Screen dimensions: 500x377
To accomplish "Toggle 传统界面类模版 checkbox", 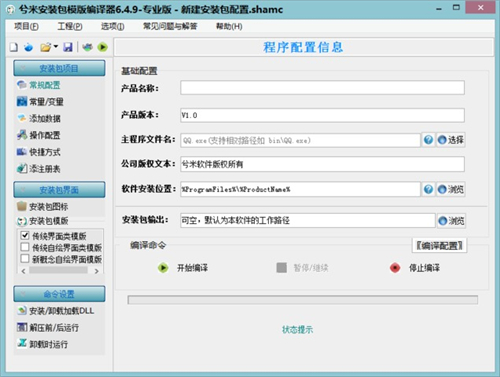I will tap(25, 236).
